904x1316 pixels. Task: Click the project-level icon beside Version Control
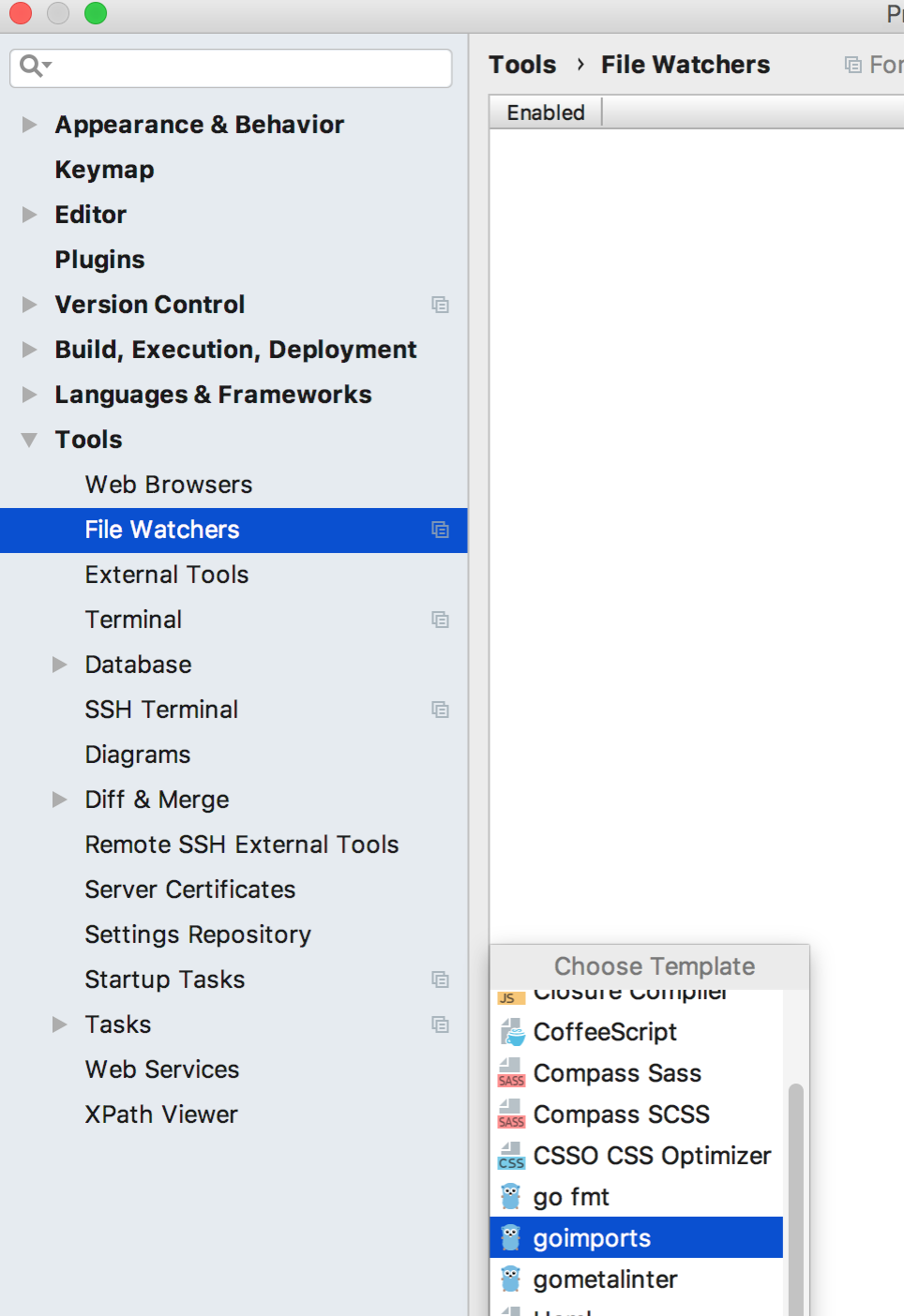pyautogui.click(x=440, y=305)
